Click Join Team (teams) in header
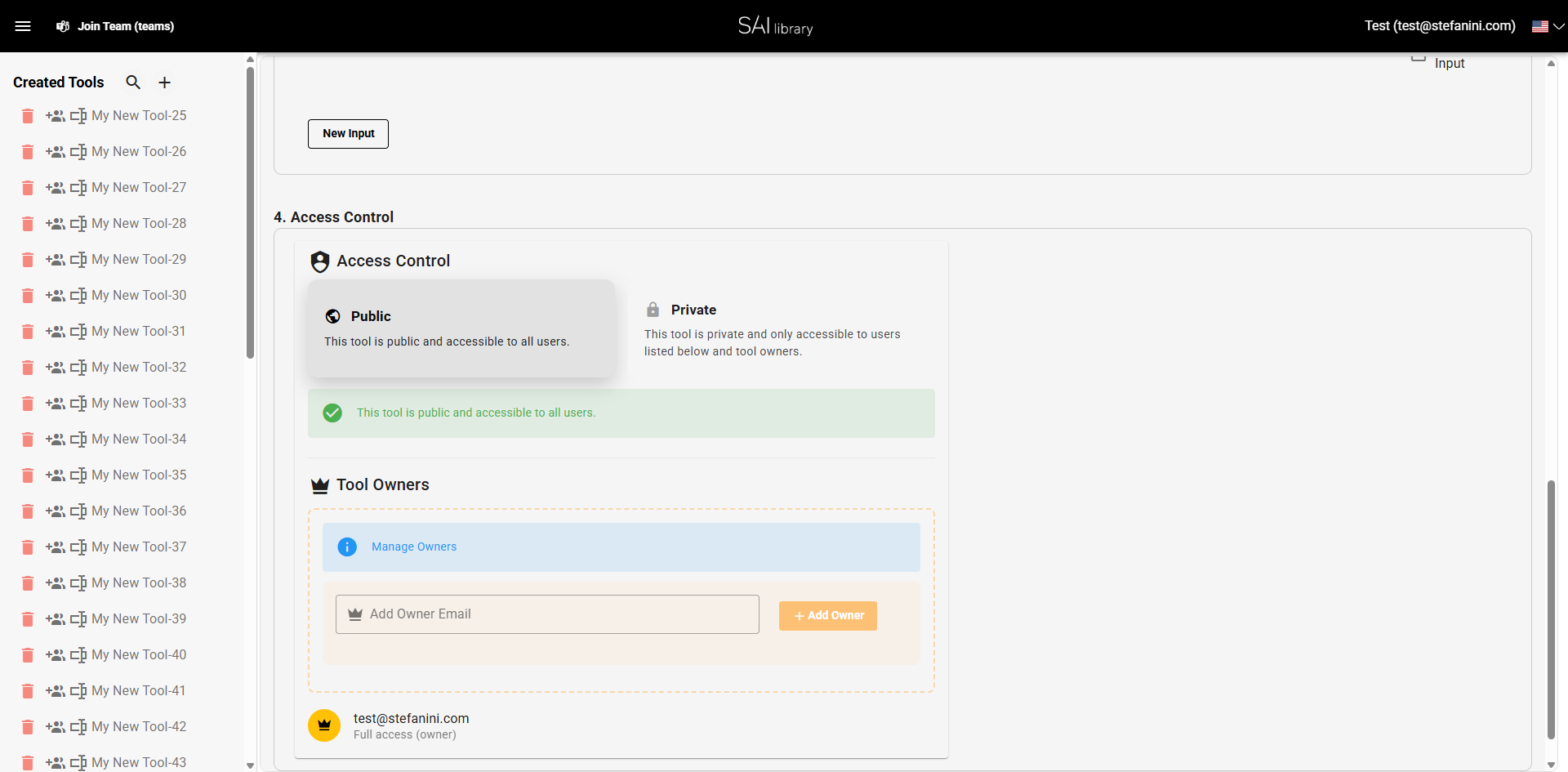 115,26
